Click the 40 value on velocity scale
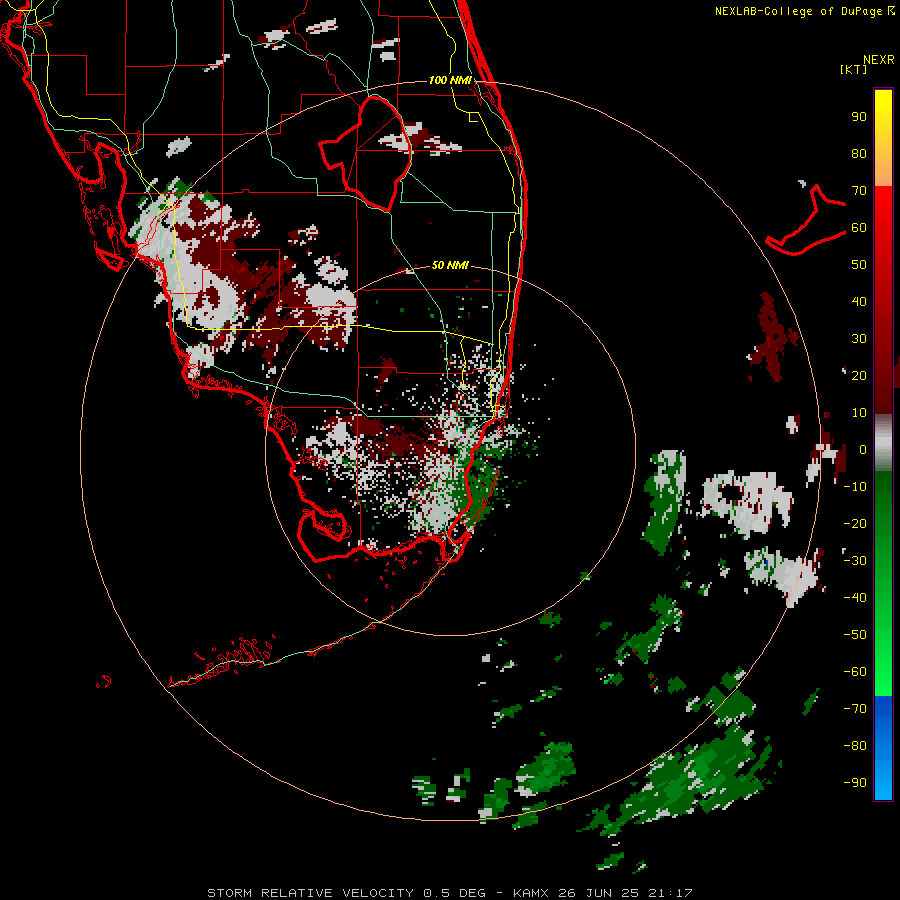Screen dimensions: 900x900 coord(859,302)
